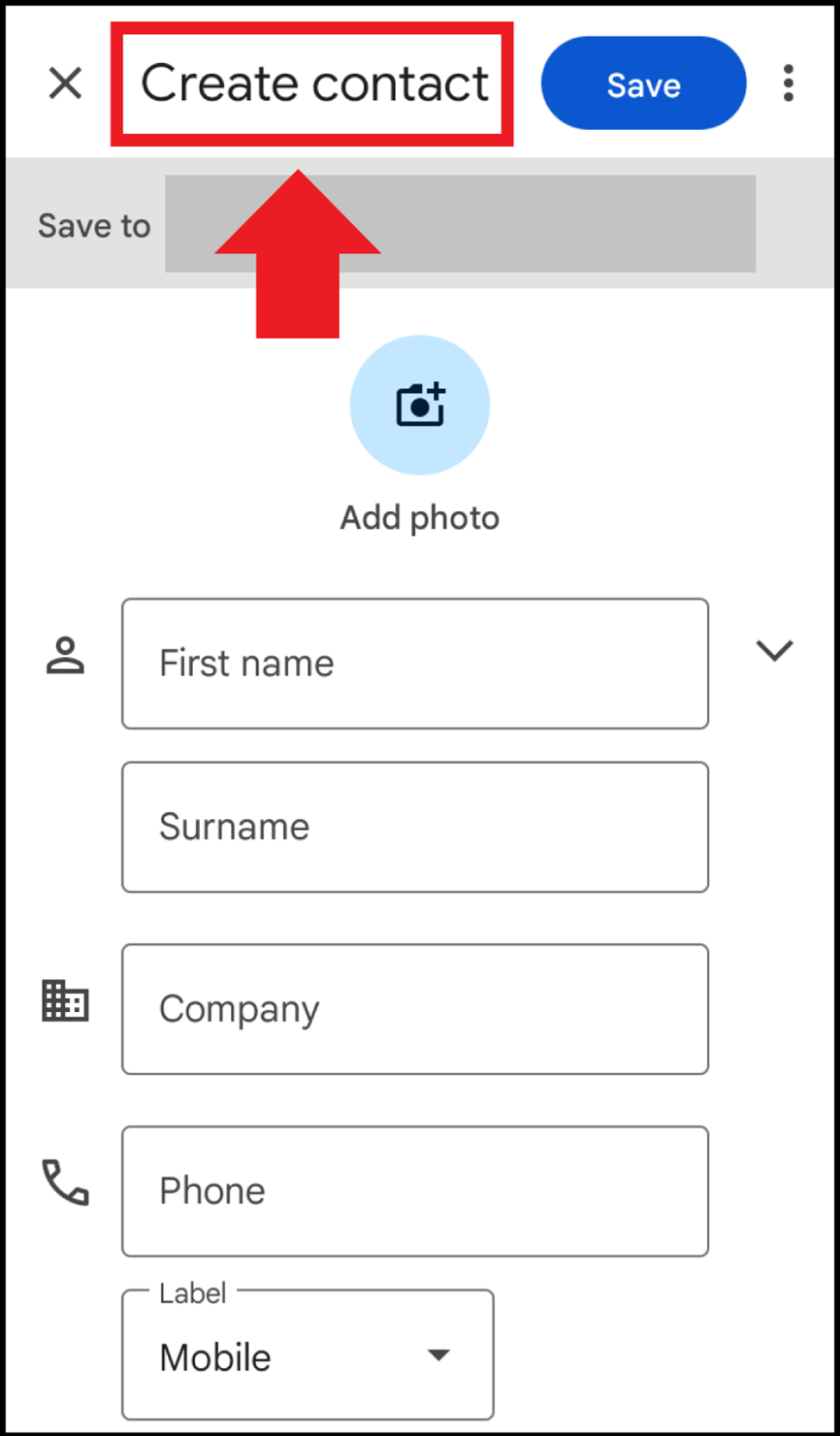This screenshot has height=1436, width=840.
Task: Close the Create contact screen with X
Action: click(x=65, y=84)
